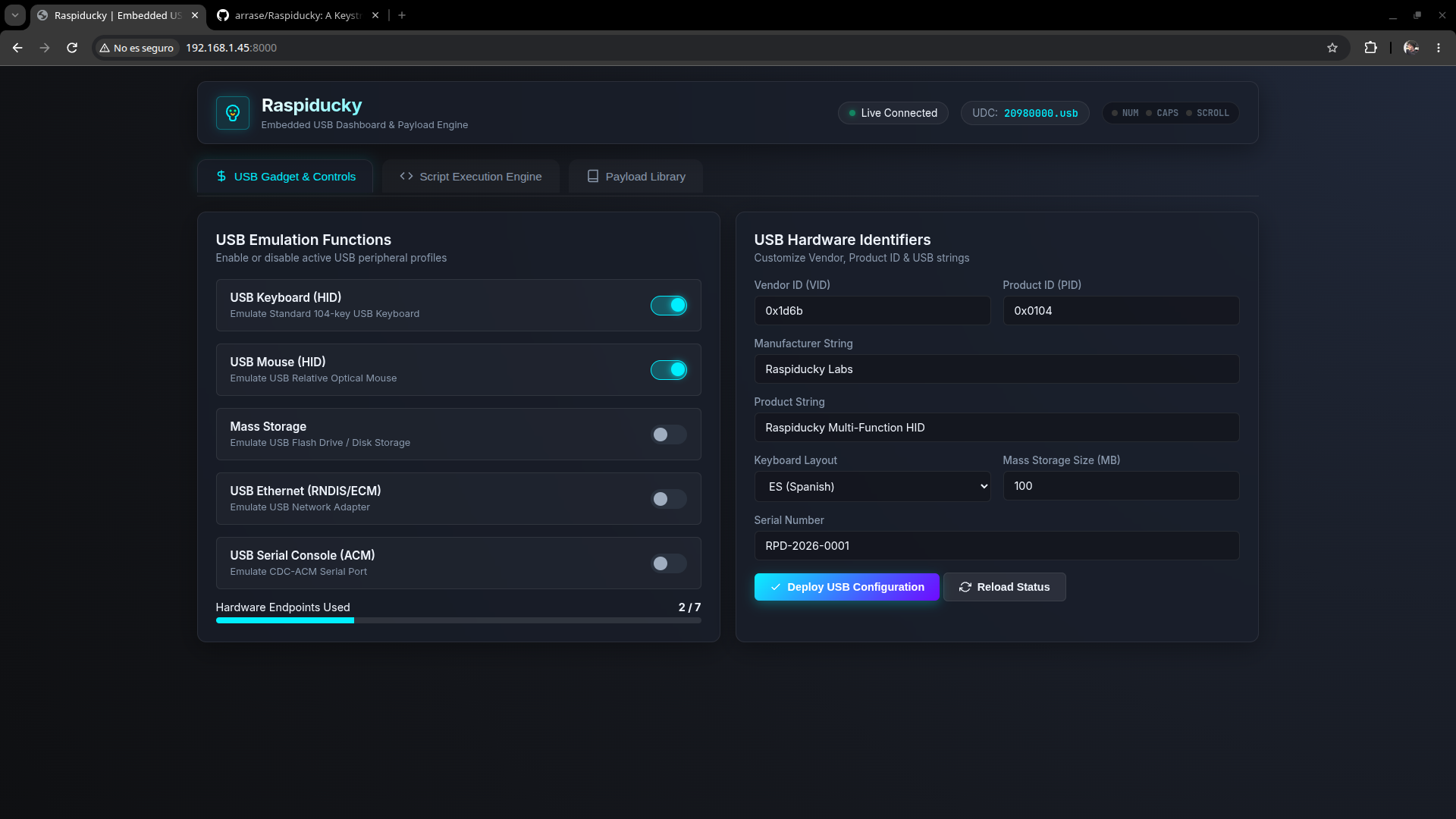
Task: Switch to Script Execution Engine tab
Action: [471, 177]
